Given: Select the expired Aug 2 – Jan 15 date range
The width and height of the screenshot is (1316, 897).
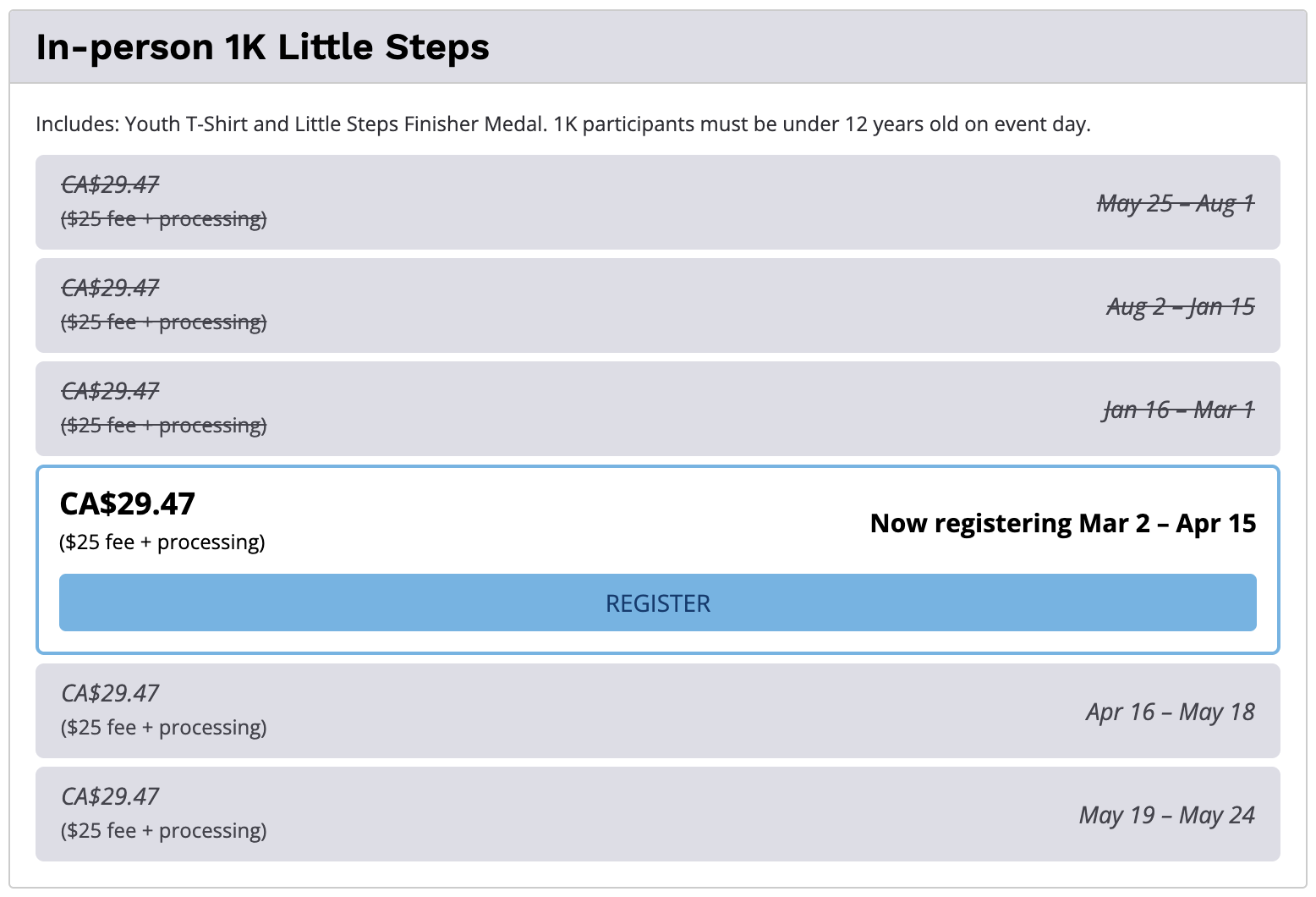Looking at the screenshot, I should [x=1180, y=306].
